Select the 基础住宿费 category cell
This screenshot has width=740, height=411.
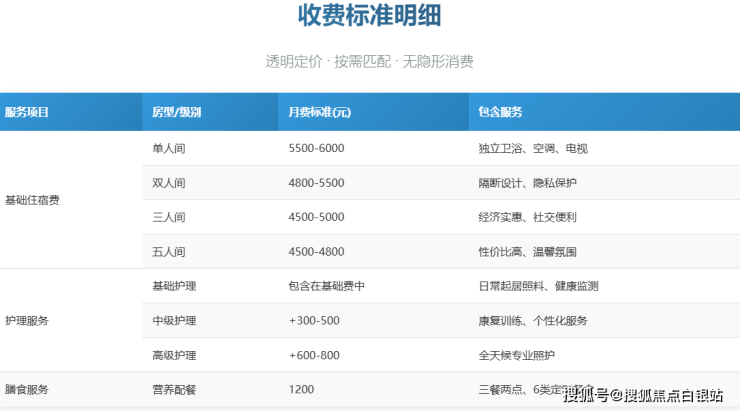(x=32, y=200)
